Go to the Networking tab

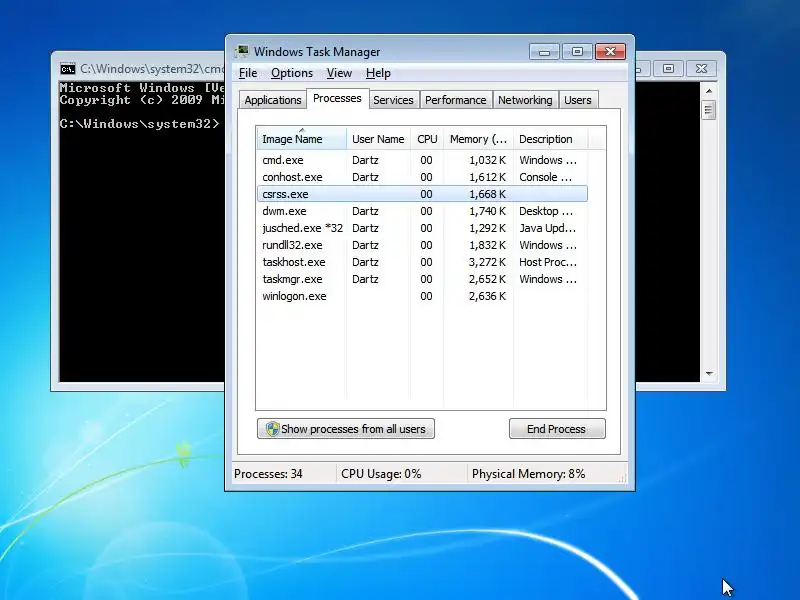click(525, 100)
